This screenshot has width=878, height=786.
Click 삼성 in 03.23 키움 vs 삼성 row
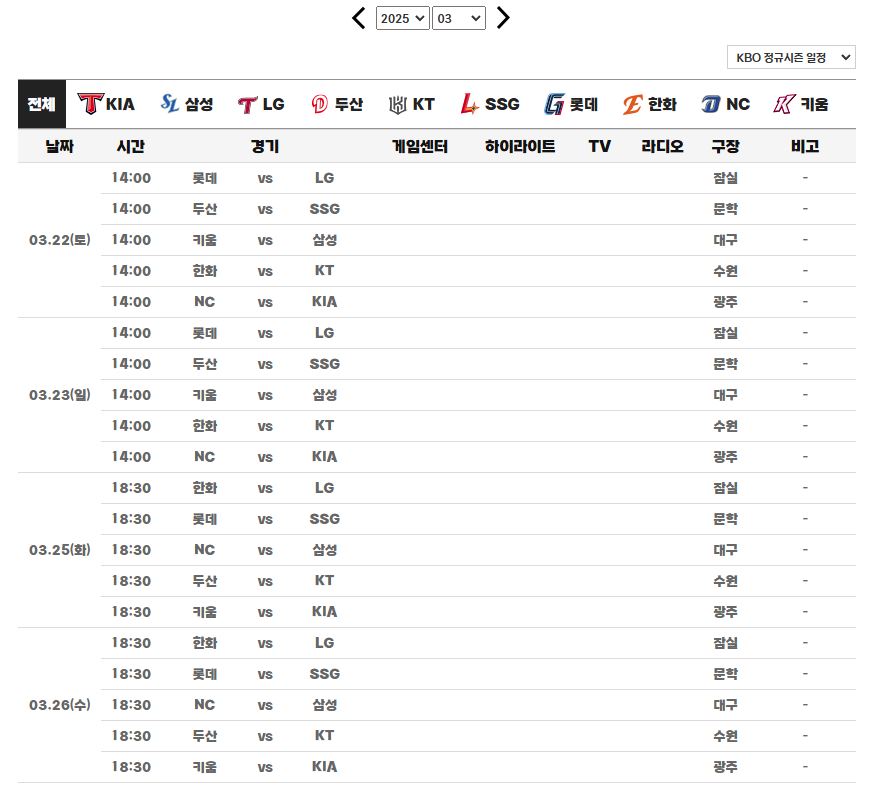324,395
